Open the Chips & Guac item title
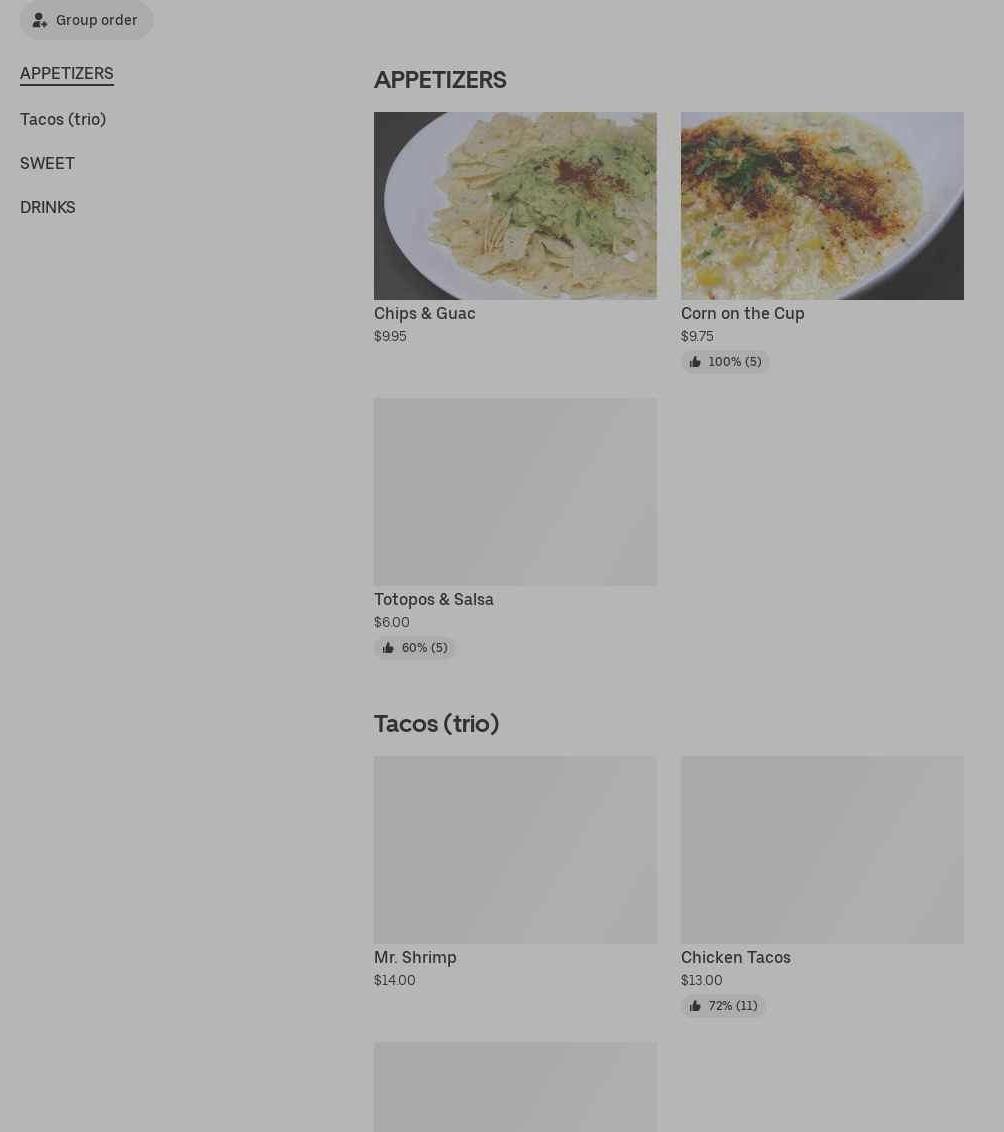 424,313
